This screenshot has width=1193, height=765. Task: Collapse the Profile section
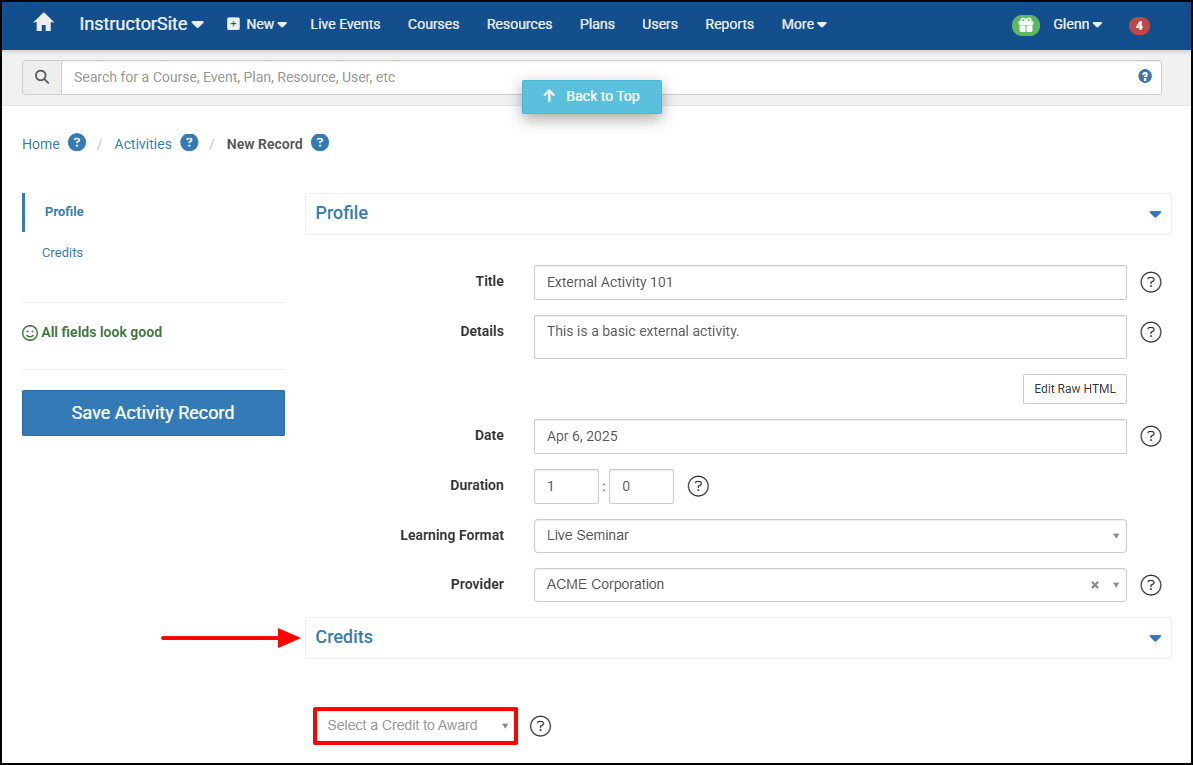coord(1155,214)
